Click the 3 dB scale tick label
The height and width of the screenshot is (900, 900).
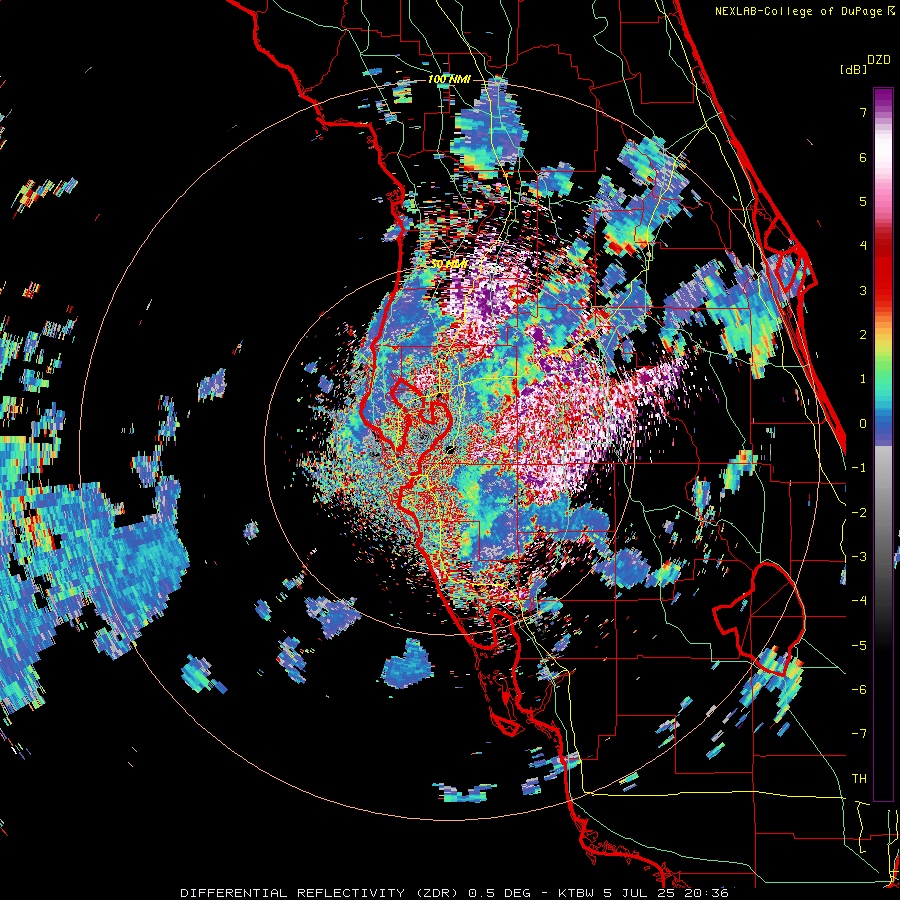click(x=863, y=290)
